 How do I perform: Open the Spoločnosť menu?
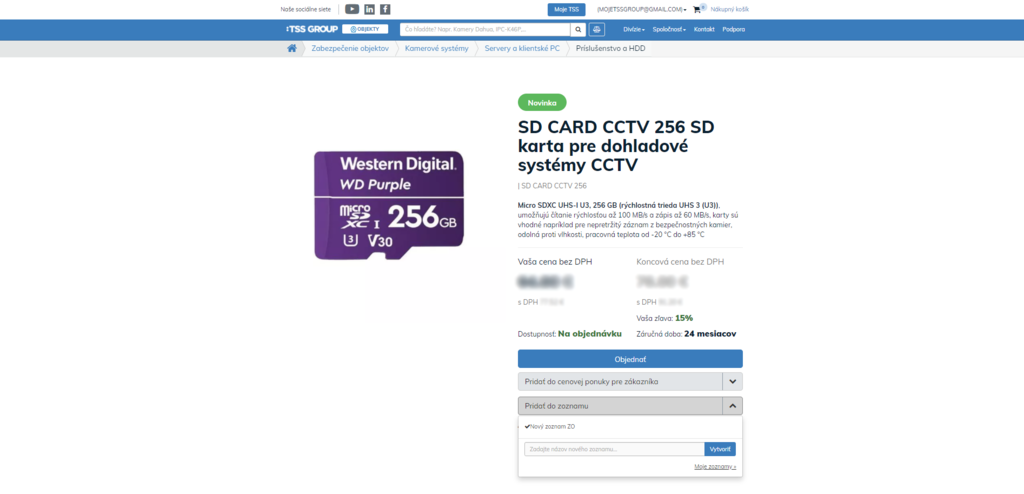(x=669, y=29)
